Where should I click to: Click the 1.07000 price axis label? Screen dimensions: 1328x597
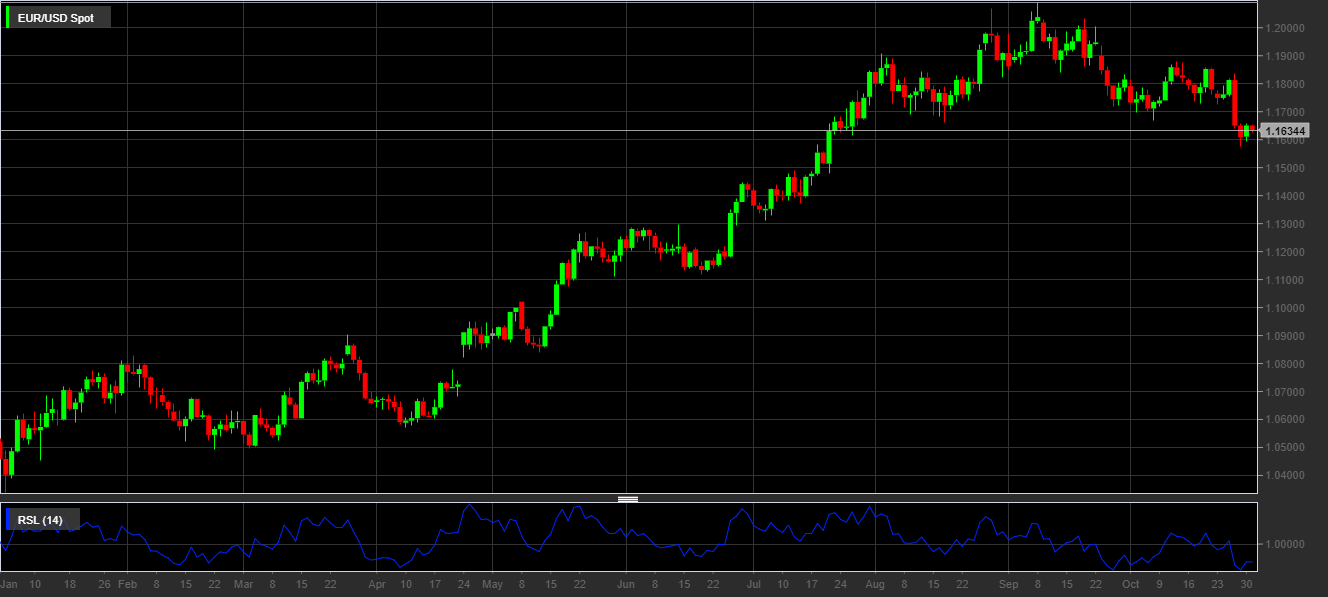coord(1286,392)
